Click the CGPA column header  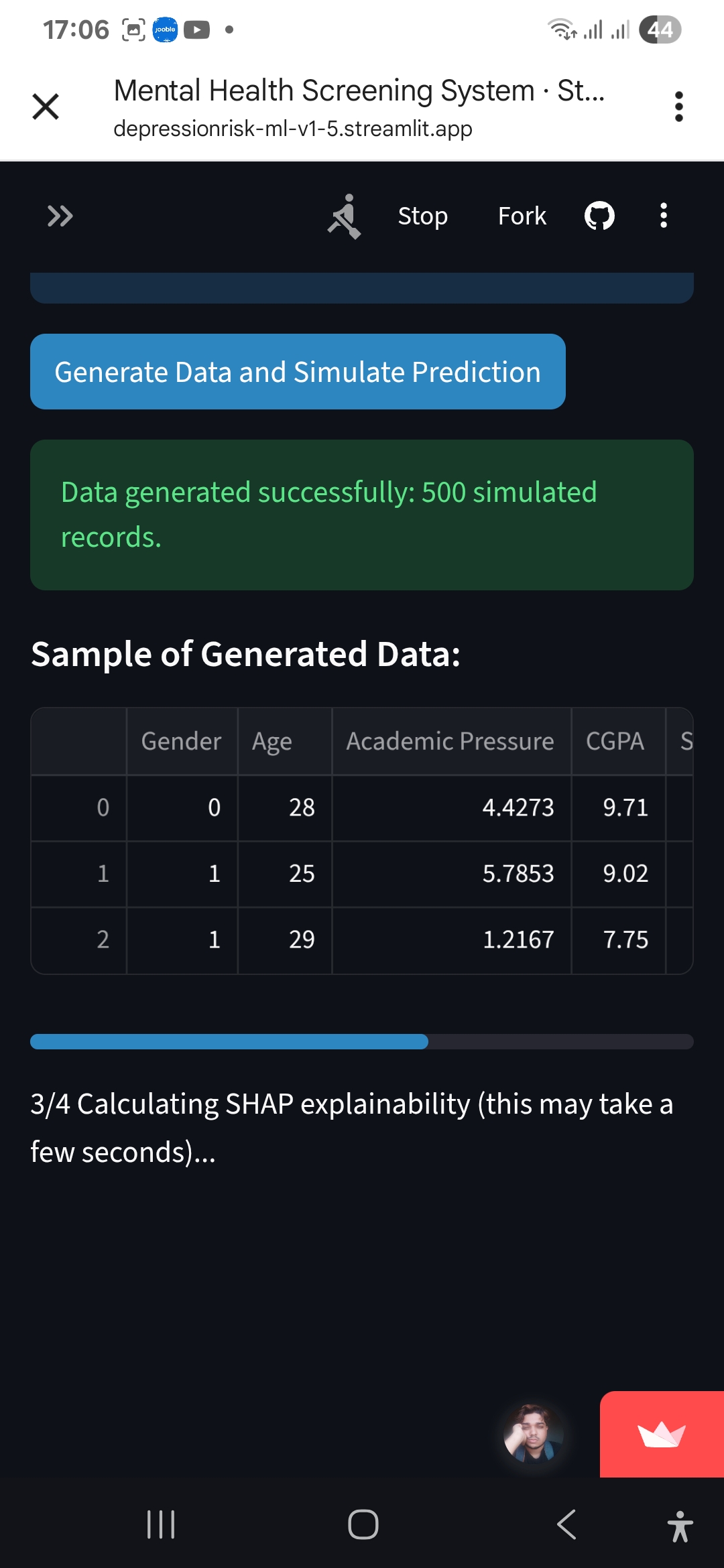click(615, 741)
